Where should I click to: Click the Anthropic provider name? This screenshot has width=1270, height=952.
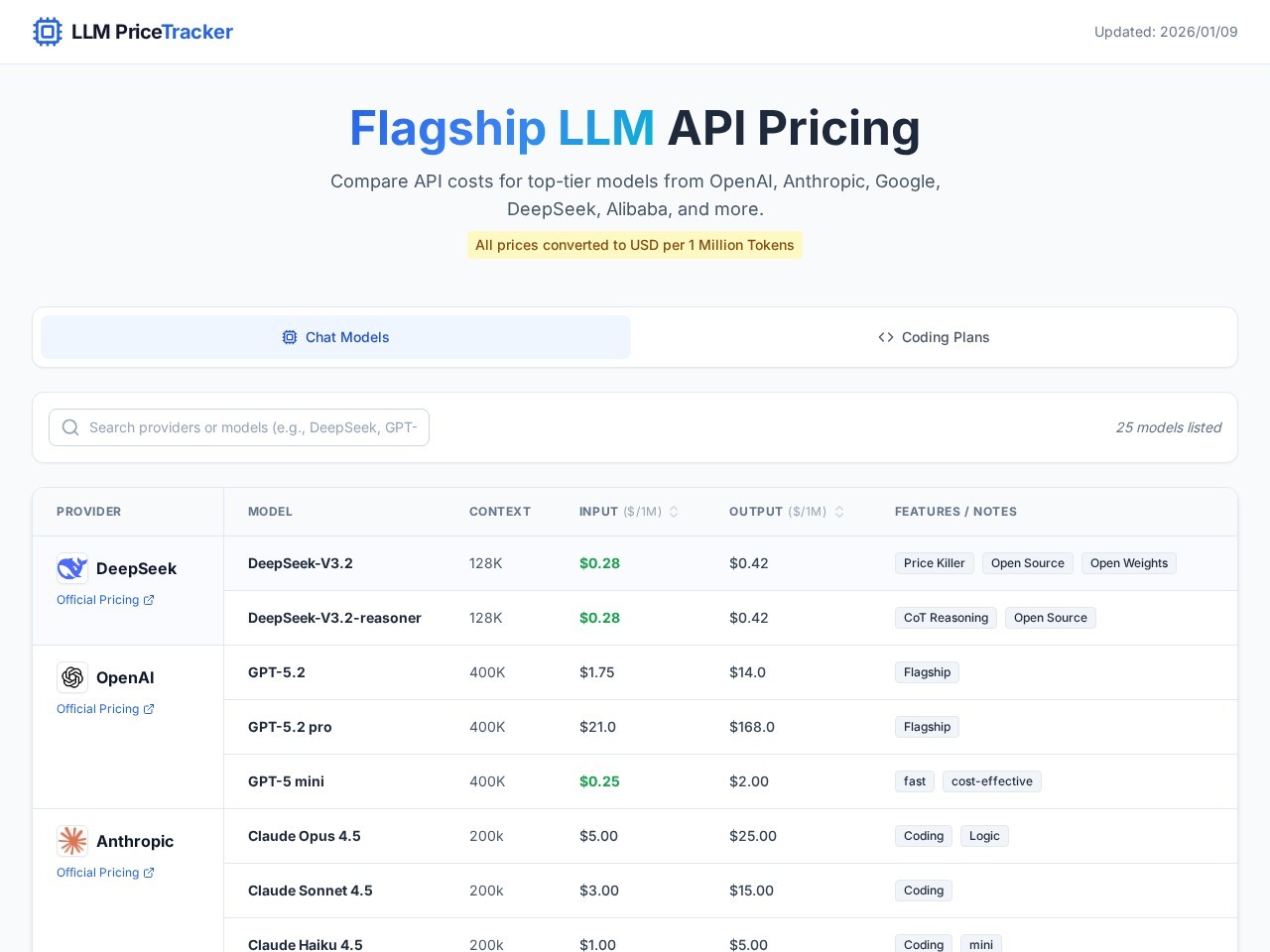click(135, 841)
